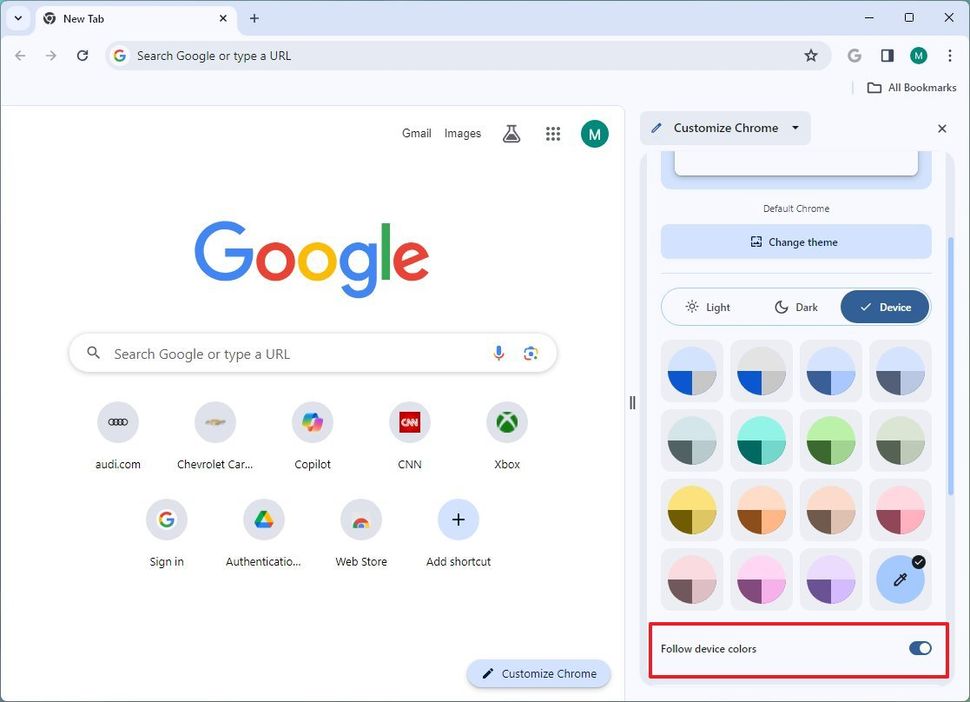Image resolution: width=970 pixels, height=702 pixels.
Task: Bookmark this page with the star icon
Action: tap(811, 56)
